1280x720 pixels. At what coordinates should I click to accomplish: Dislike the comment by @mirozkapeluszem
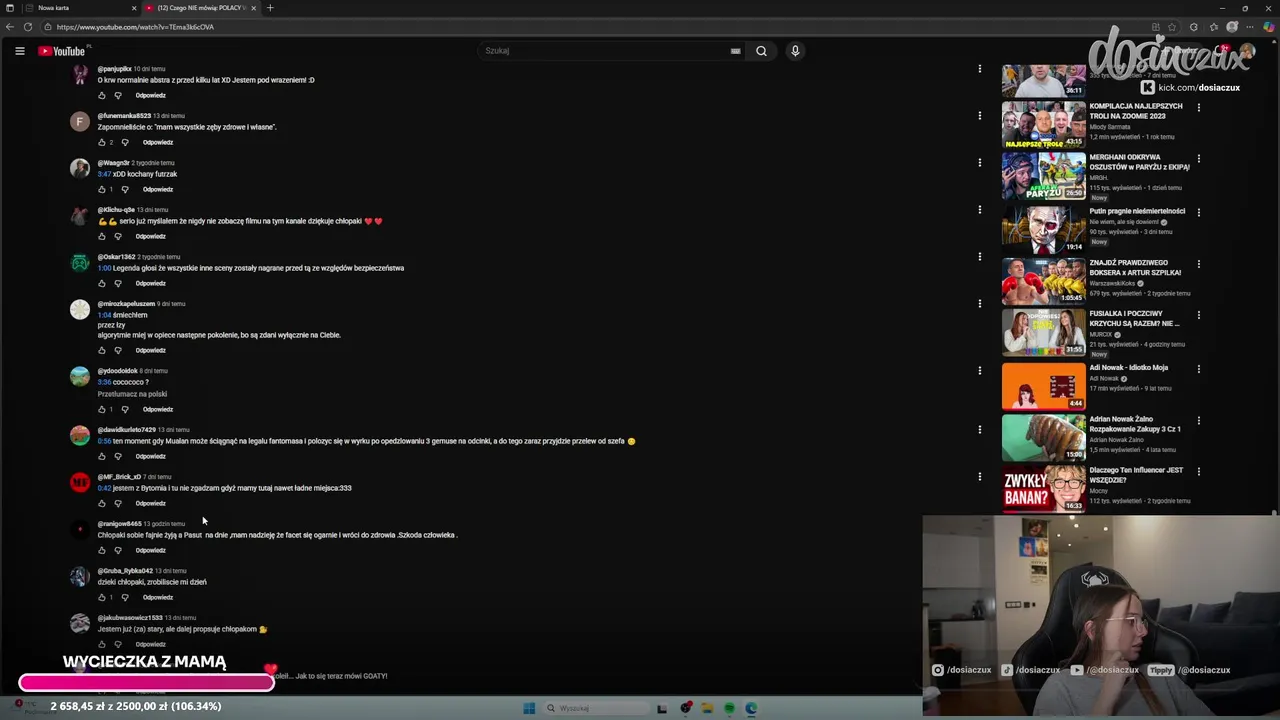click(x=117, y=351)
